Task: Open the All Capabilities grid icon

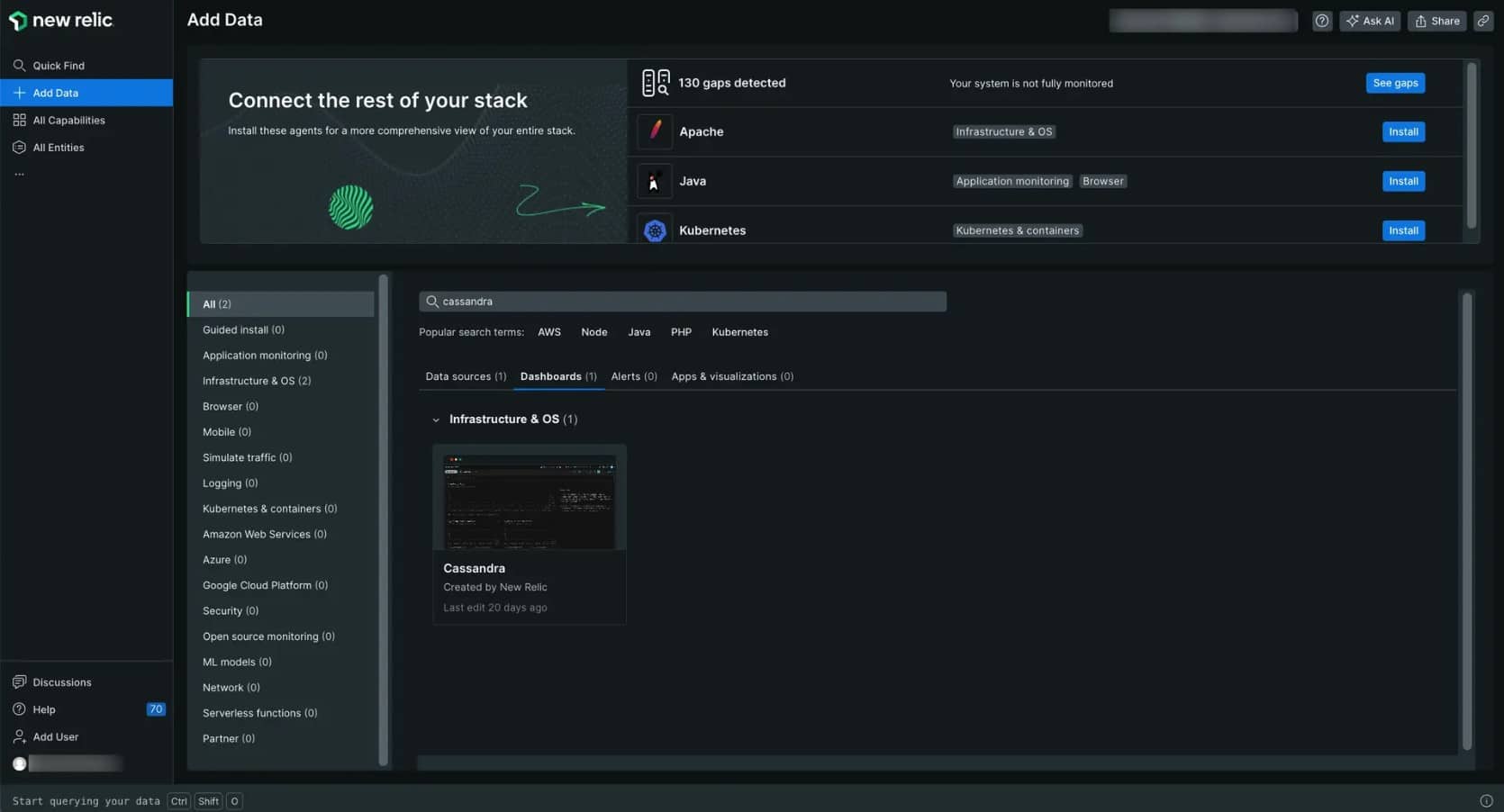Action: coord(19,120)
